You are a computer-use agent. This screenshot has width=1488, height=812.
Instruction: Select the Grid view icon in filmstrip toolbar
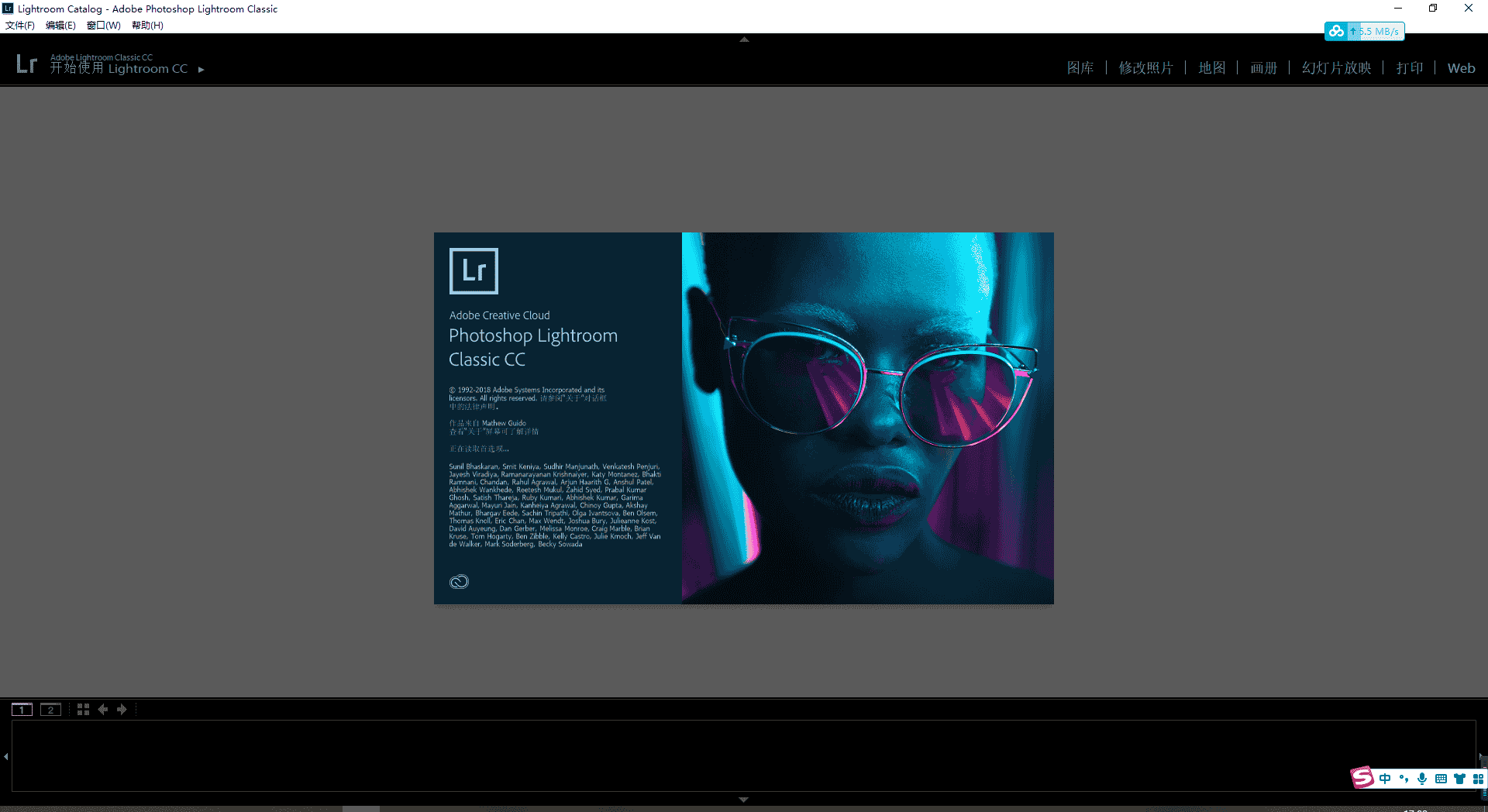tap(83, 709)
